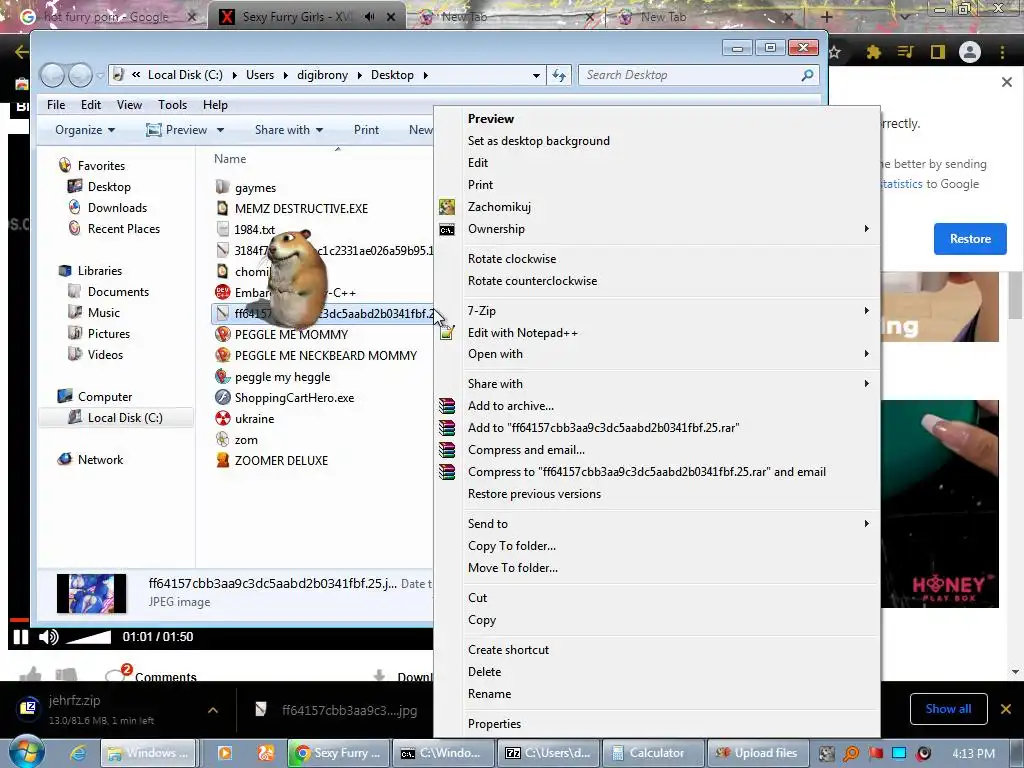Adjust the video volume slider
1024x768 pixels.
tap(89, 637)
